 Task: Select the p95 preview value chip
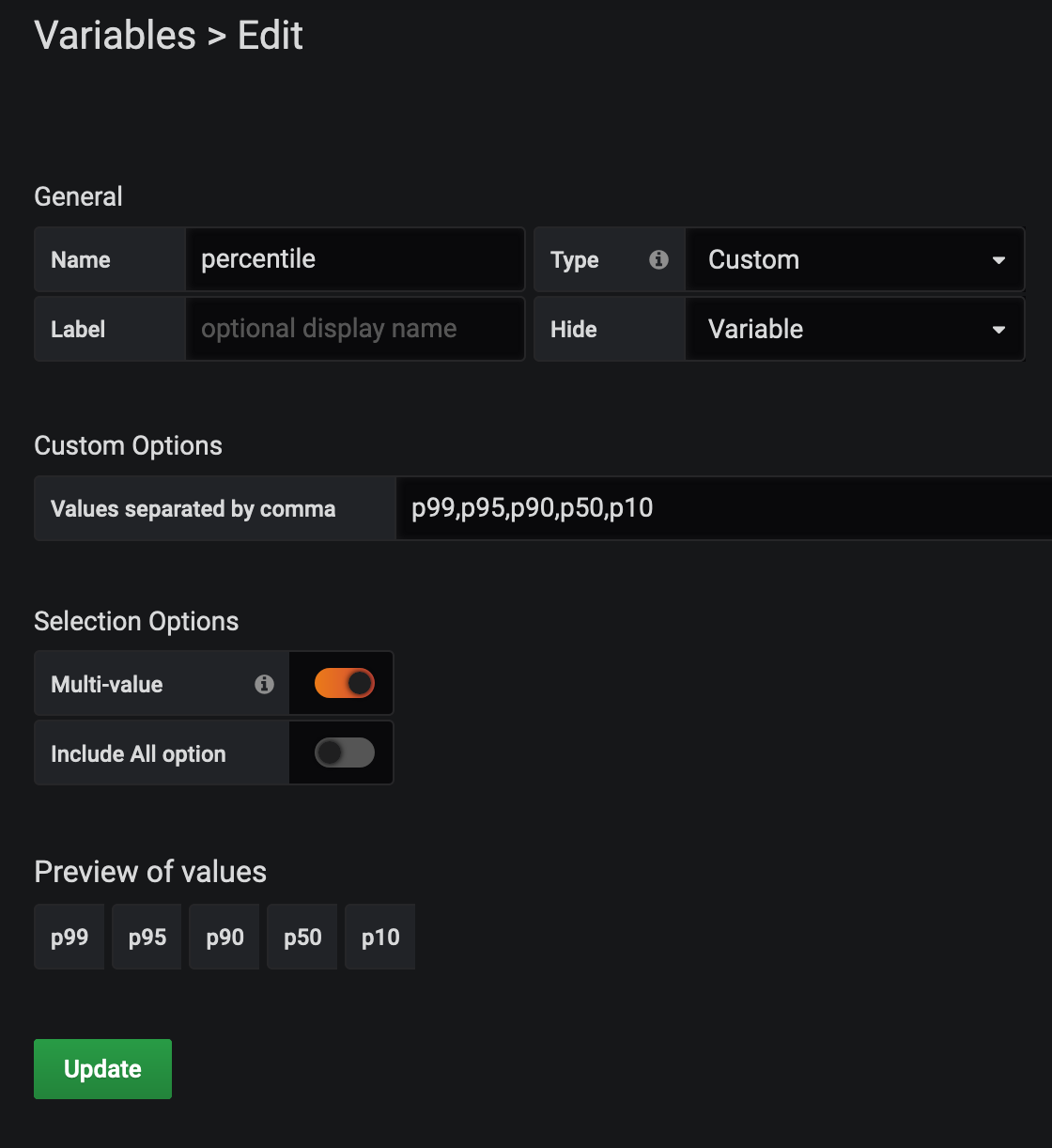tap(147, 937)
